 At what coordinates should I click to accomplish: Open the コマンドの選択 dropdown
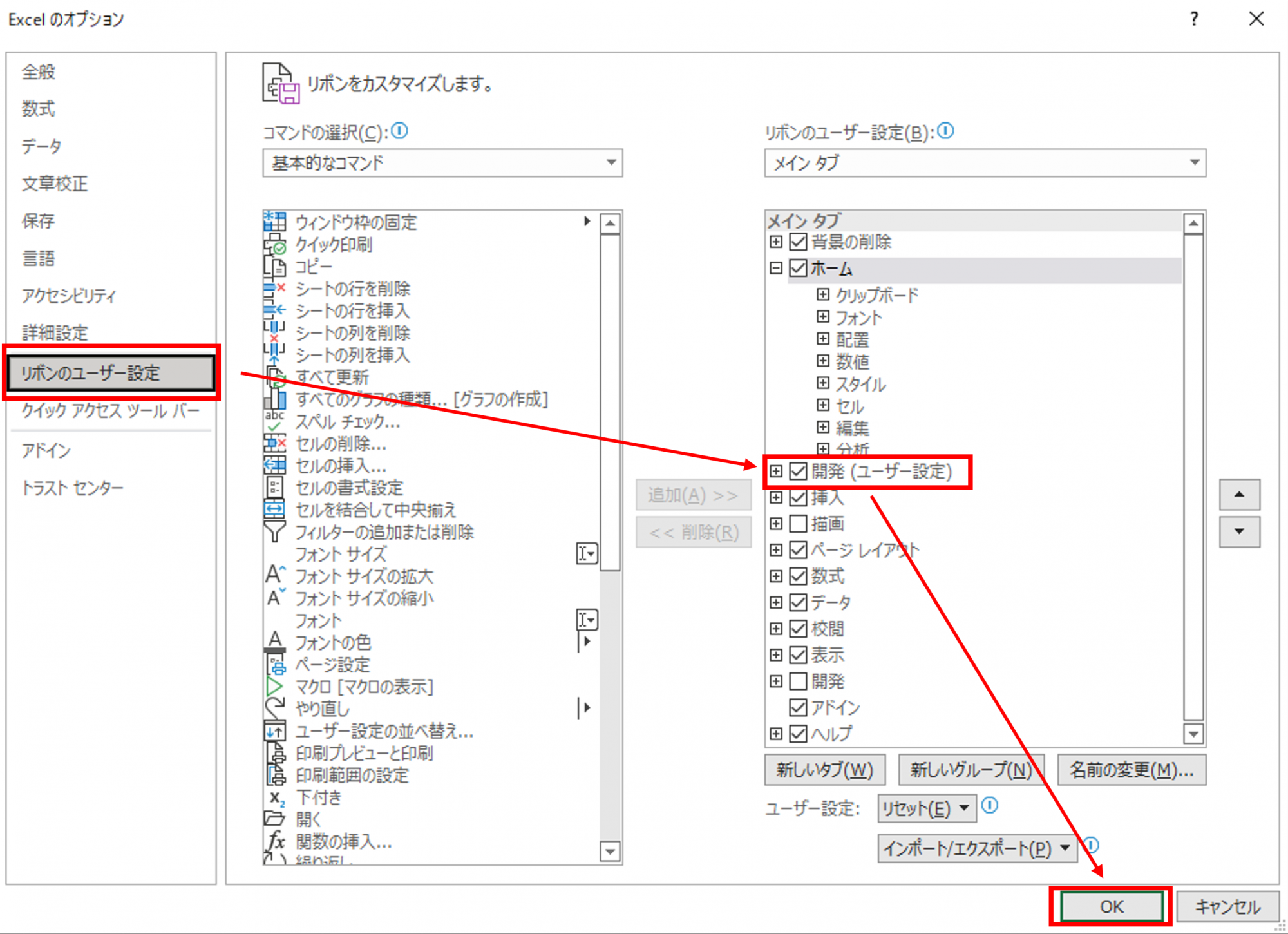(442, 163)
